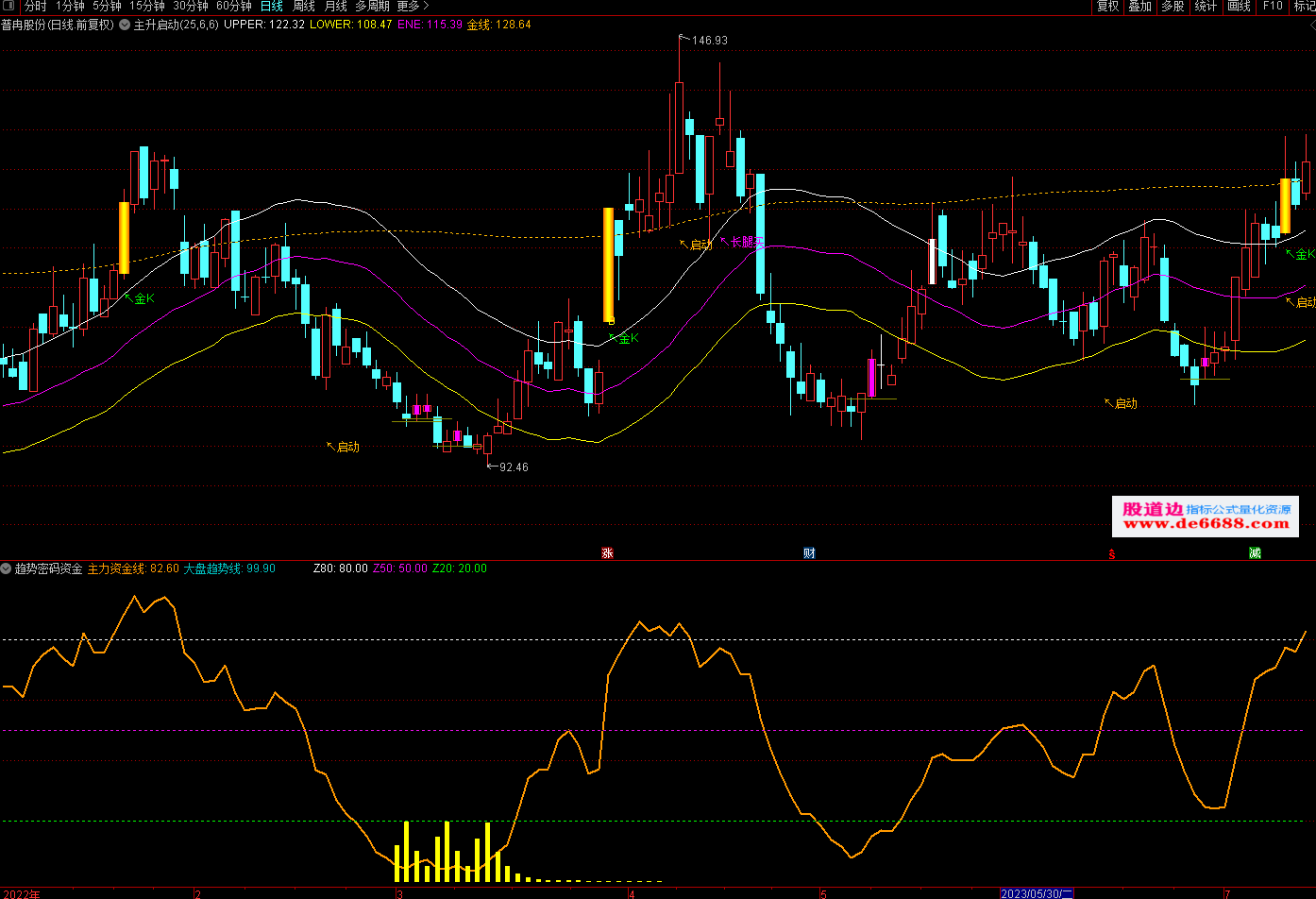Click the panel toggle icon at top-left corner
This screenshot has height=899, width=1316.
pyautogui.click(x=10, y=7)
